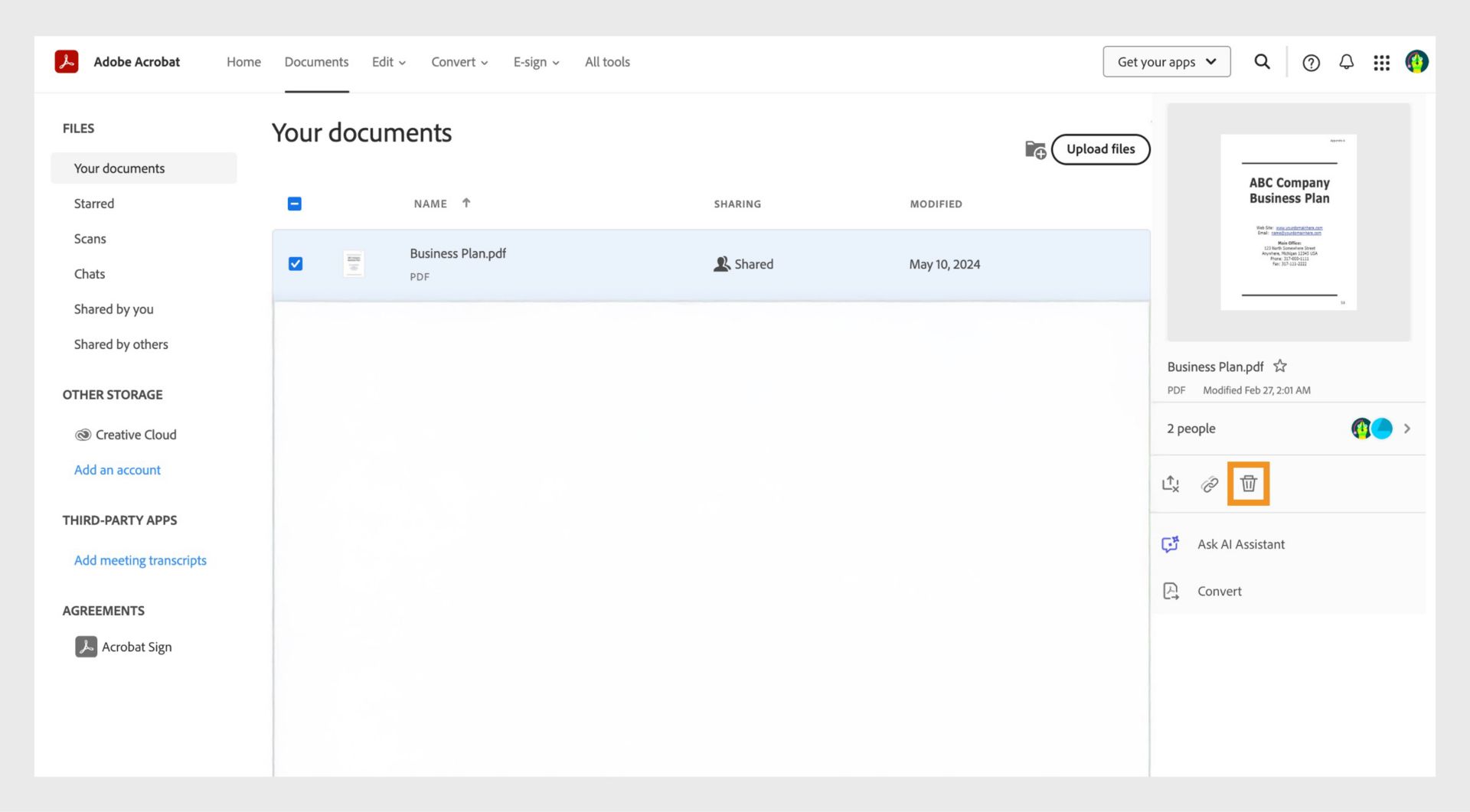Copy link using the chain link icon

1210,484
